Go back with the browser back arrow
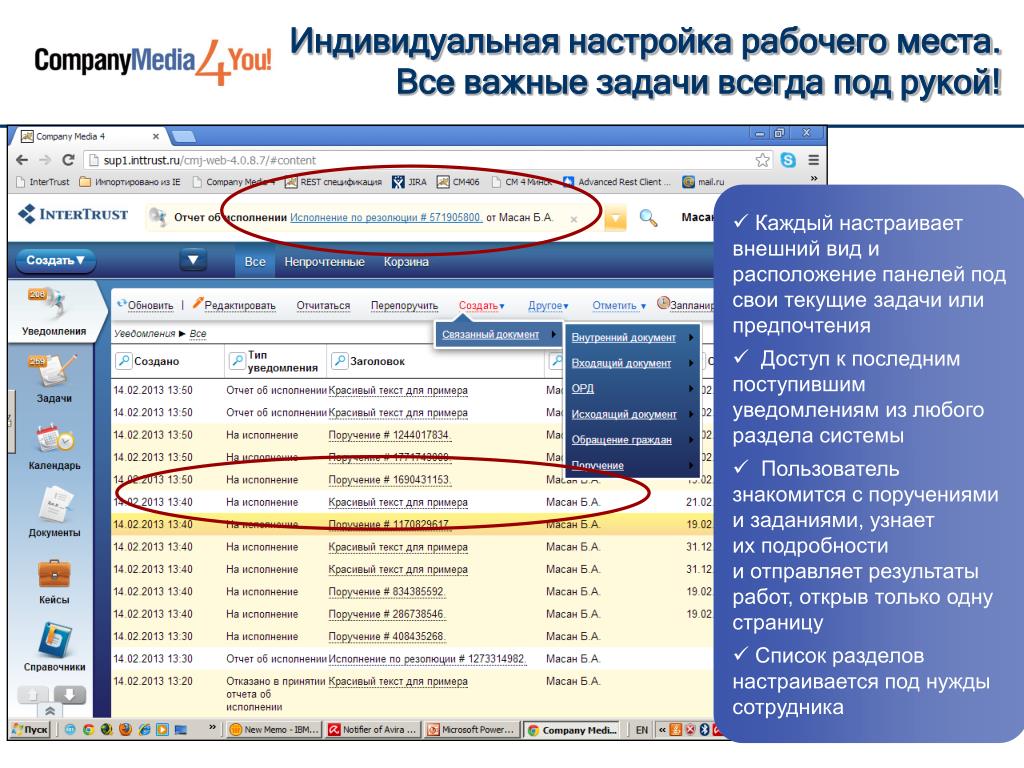The image size is (1024, 768). (22, 160)
